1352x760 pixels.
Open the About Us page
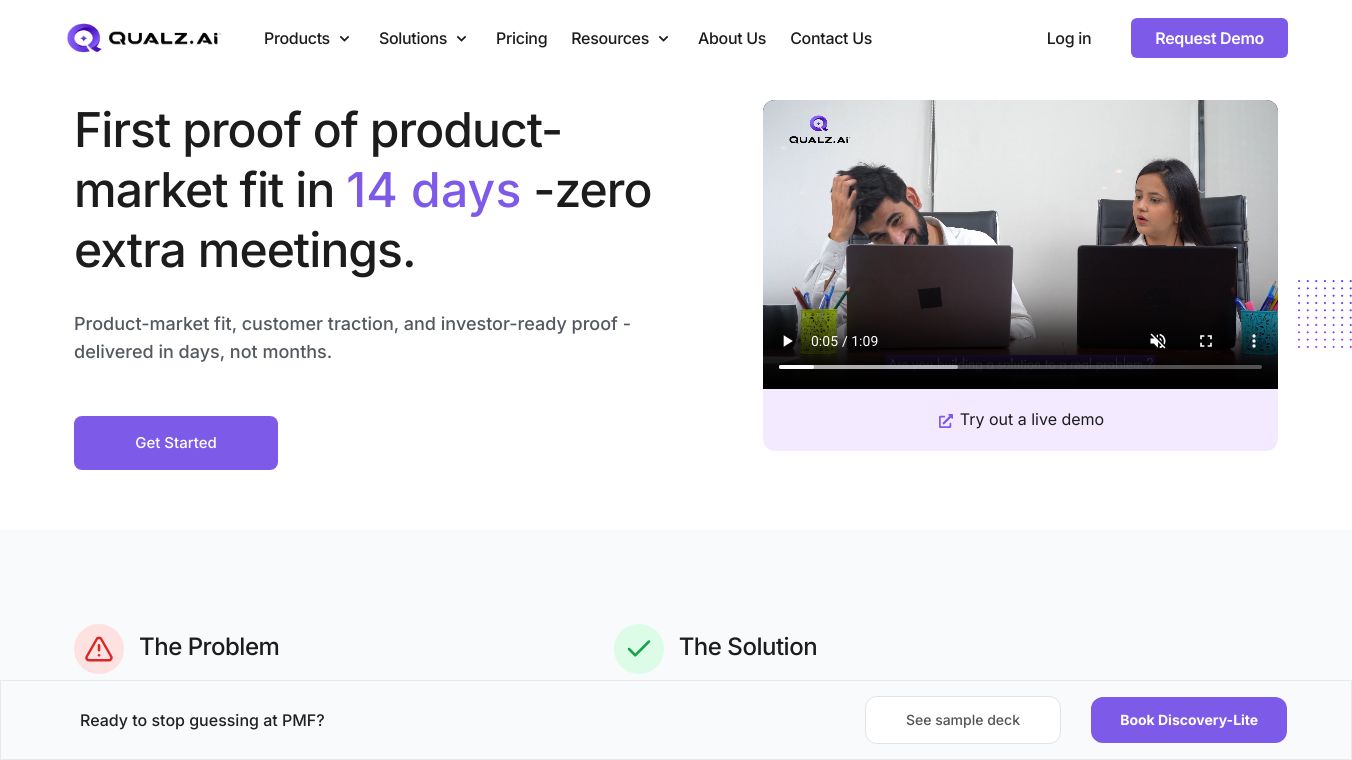(732, 38)
